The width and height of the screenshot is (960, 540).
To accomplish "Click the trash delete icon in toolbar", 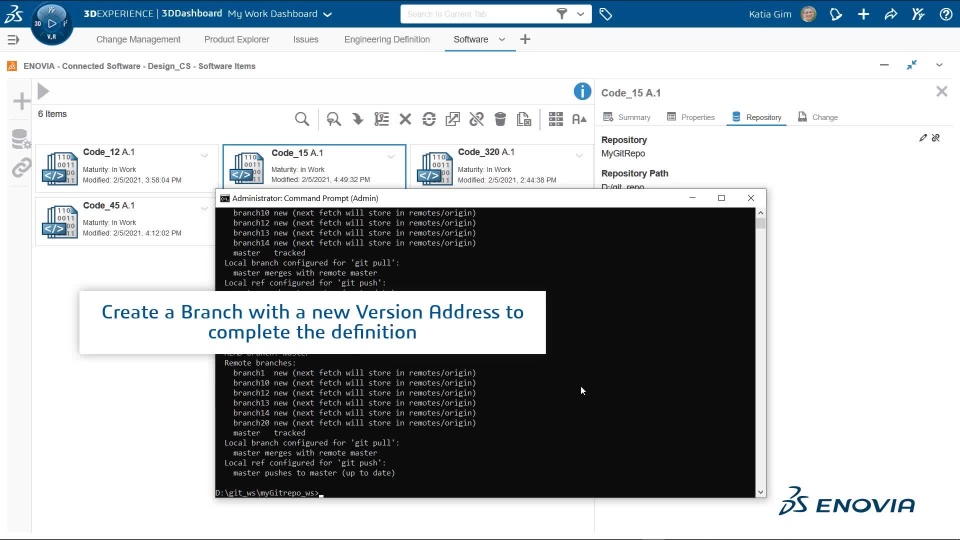I will point(500,119).
